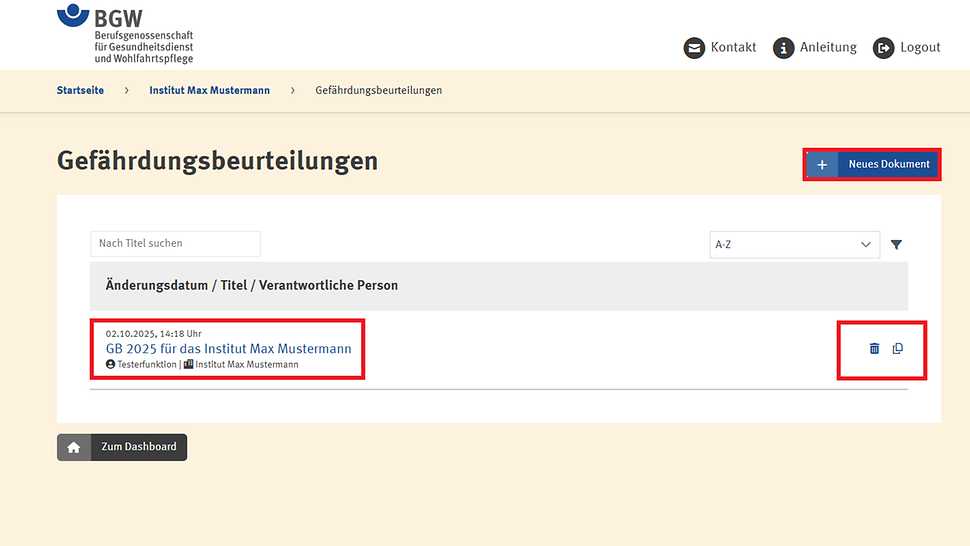Click the Logout arrow icon

coord(883,48)
